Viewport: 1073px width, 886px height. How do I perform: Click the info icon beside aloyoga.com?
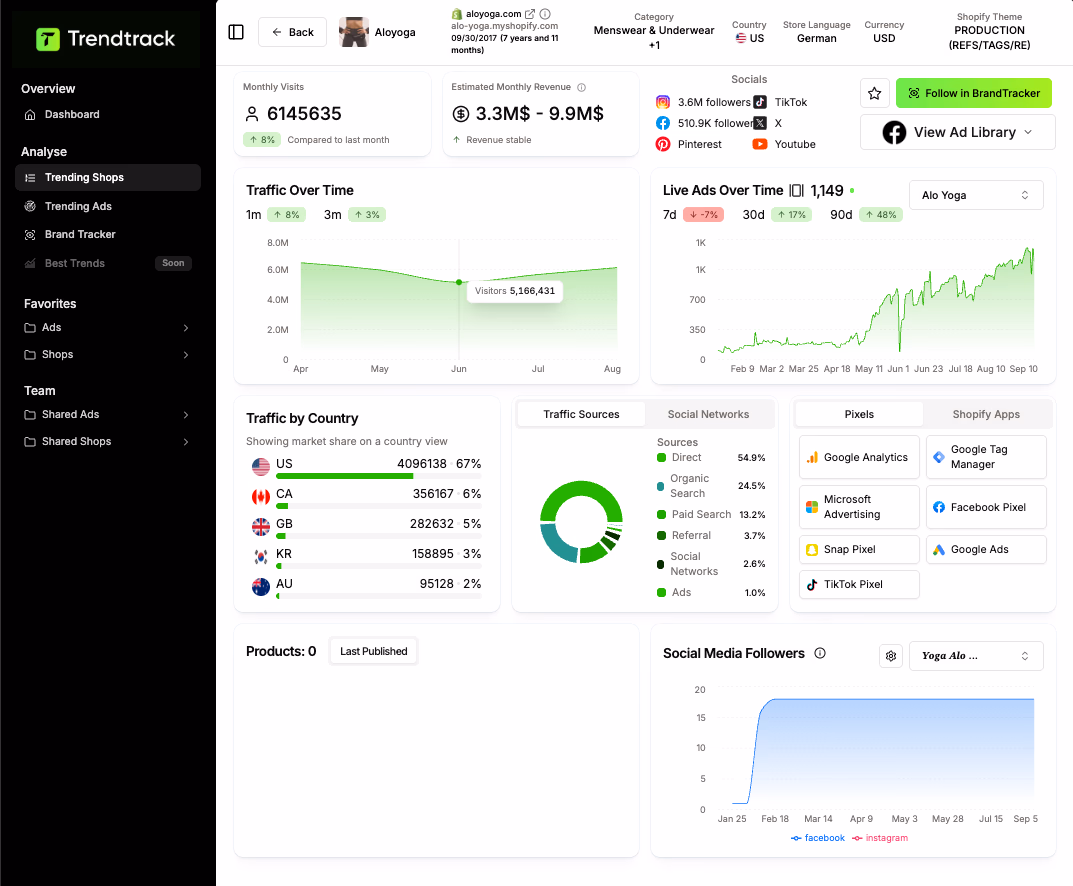[545, 14]
